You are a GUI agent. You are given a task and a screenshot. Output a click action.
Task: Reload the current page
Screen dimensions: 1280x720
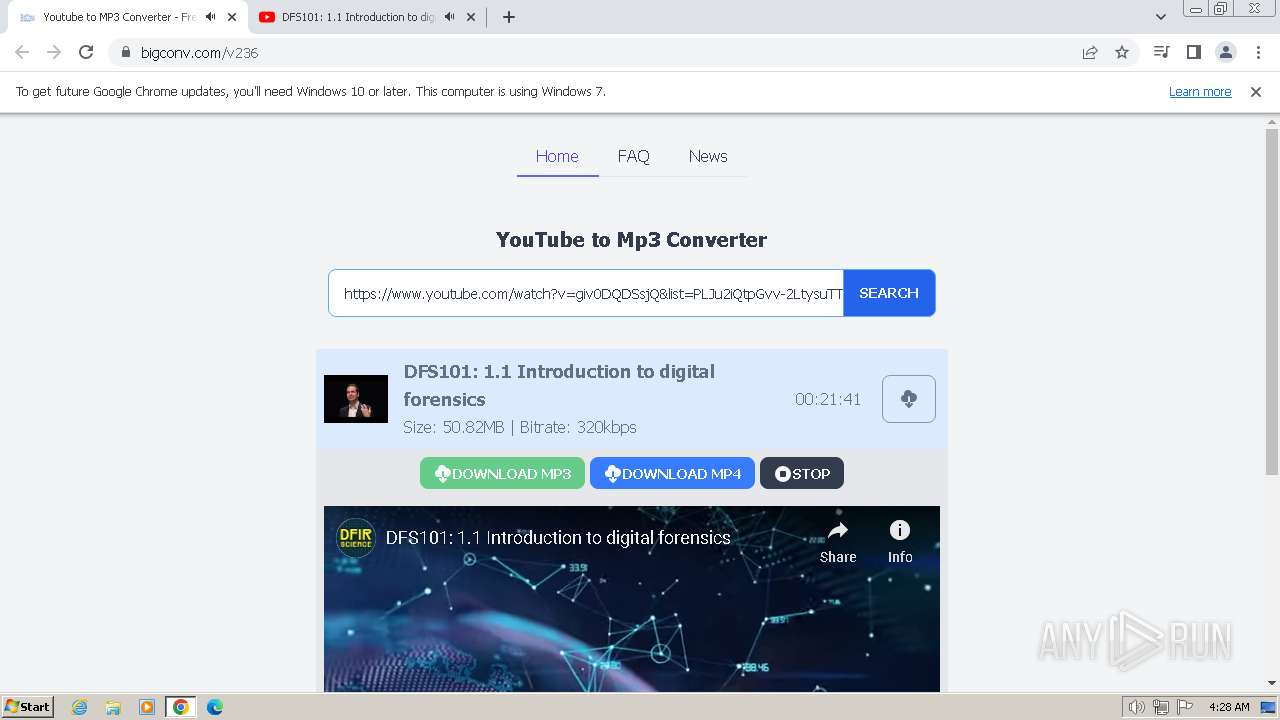pyautogui.click(x=86, y=52)
